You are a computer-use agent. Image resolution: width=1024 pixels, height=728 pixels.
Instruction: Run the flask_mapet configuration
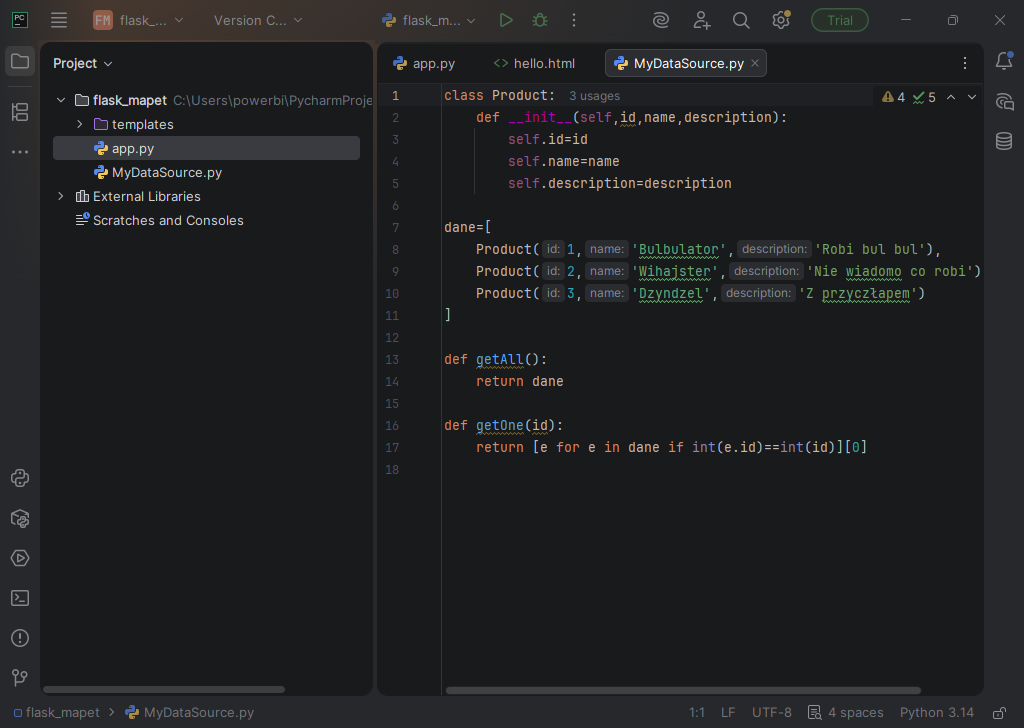click(505, 20)
